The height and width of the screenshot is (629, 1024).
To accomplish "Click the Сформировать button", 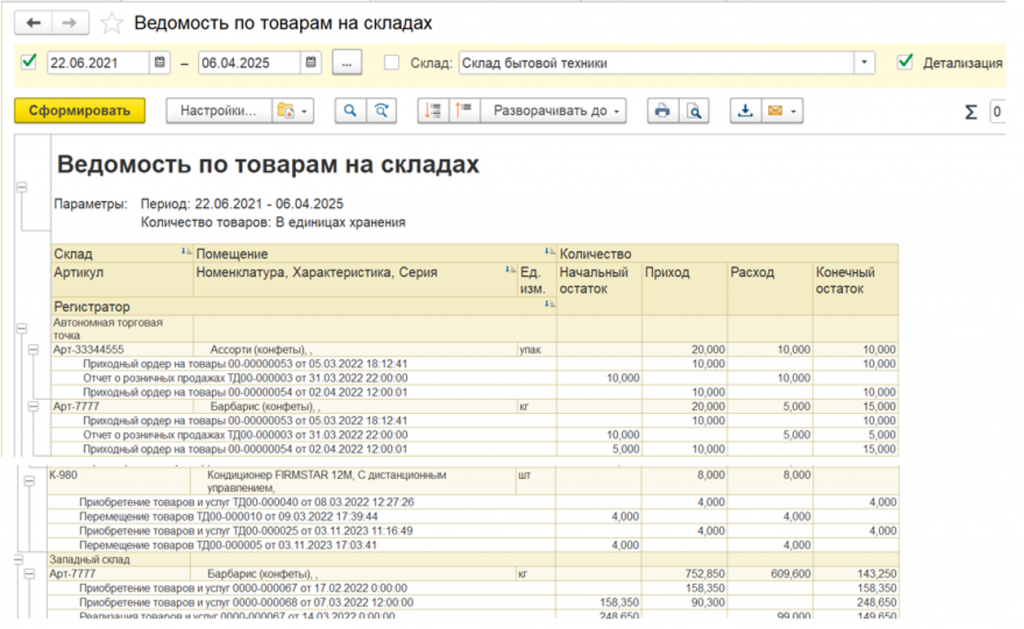I will pos(80,111).
